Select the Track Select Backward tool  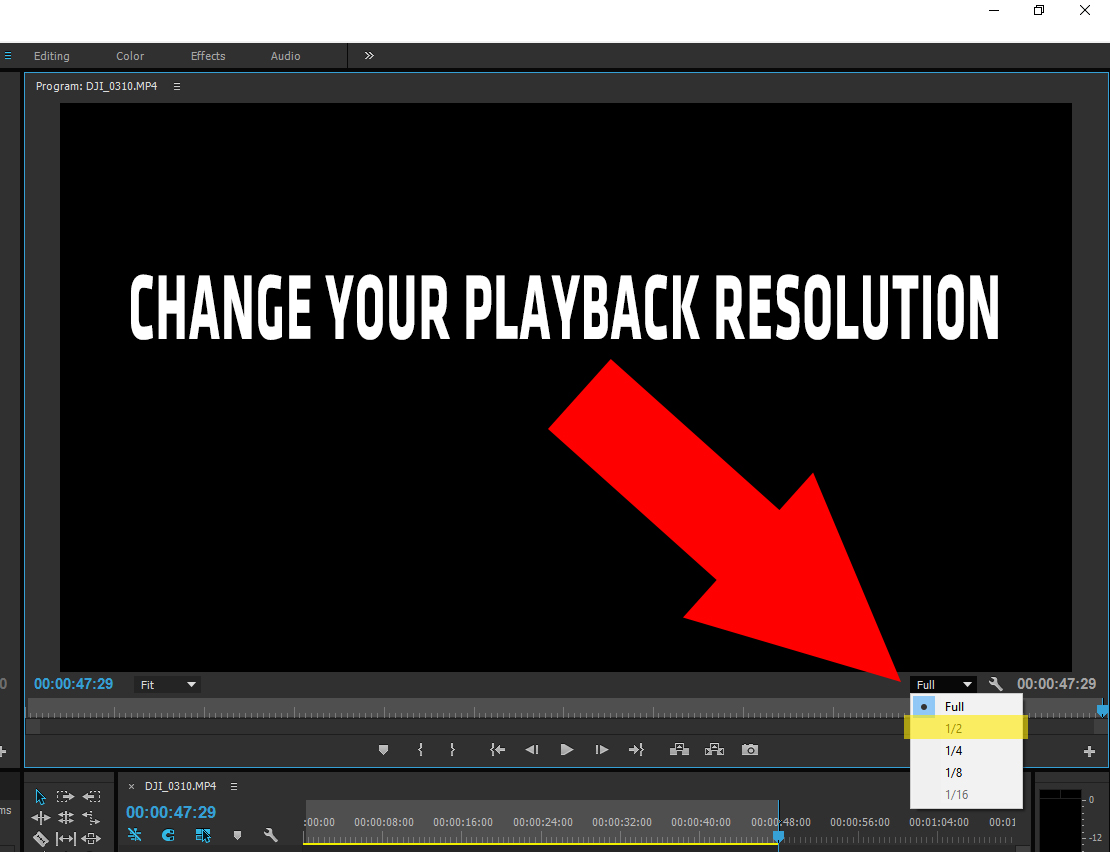91,797
